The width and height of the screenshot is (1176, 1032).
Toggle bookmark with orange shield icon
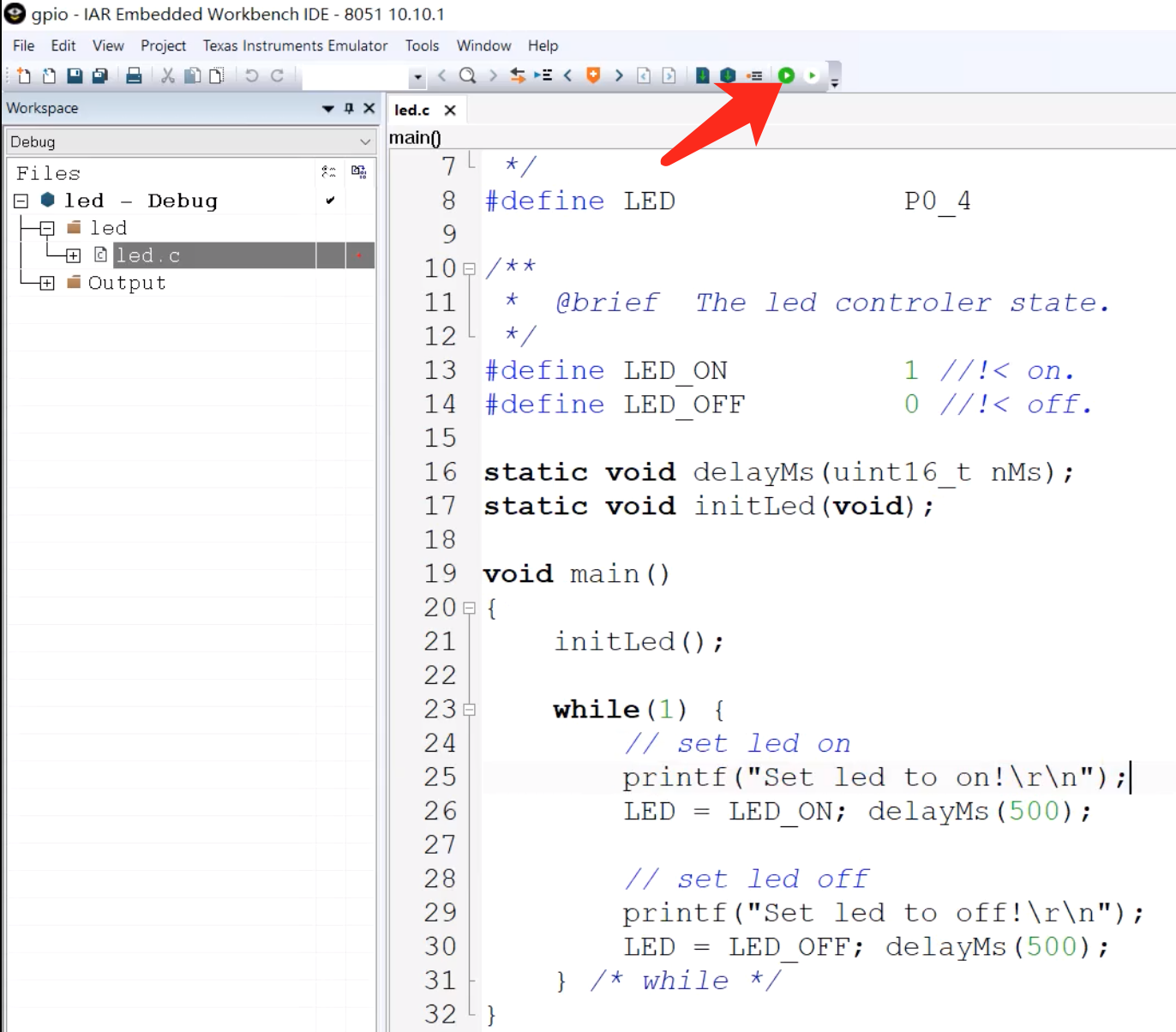[x=592, y=75]
